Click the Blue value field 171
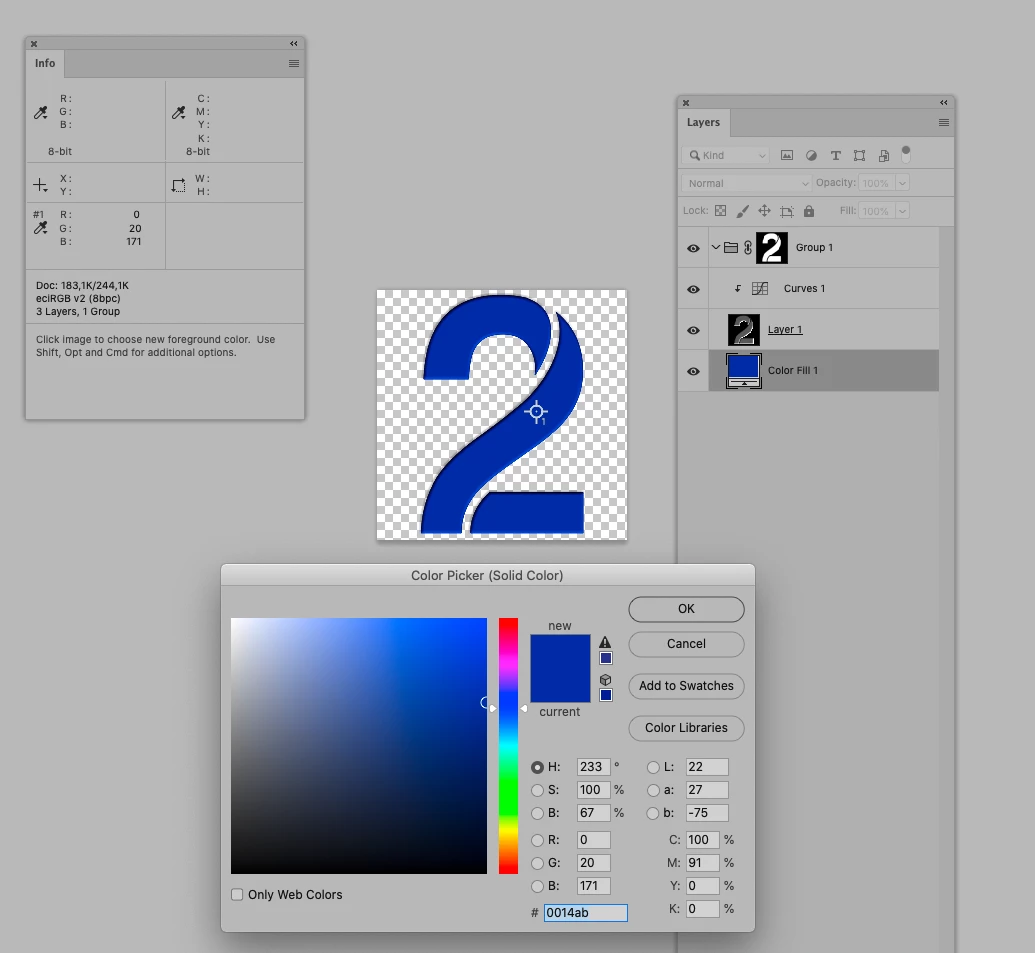This screenshot has height=953, width=1035. coord(593,886)
